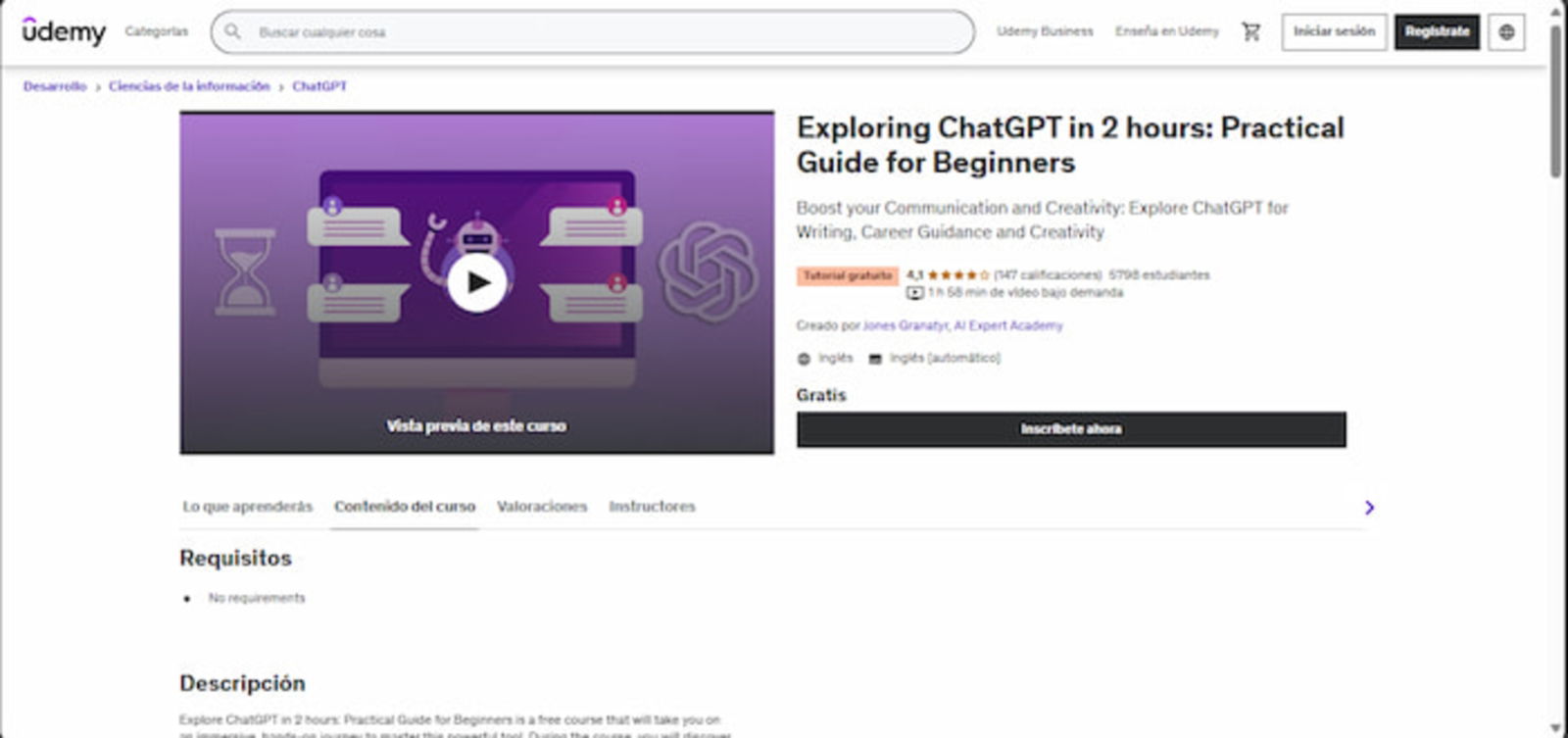Click the search magnifier icon
Viewport: 1568px width, 738px height.
coord(232,31)
